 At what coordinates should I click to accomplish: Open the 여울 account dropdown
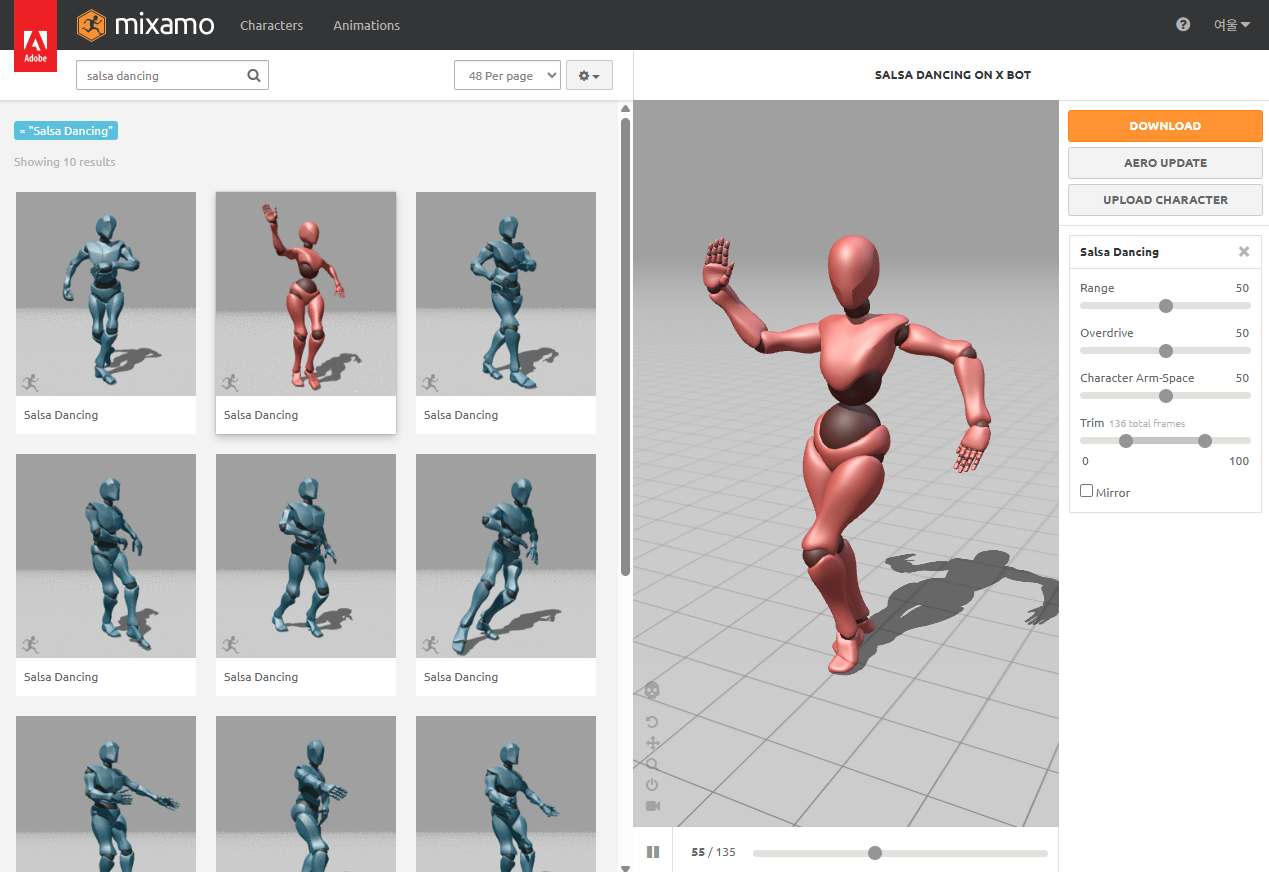click(1232, 25)
